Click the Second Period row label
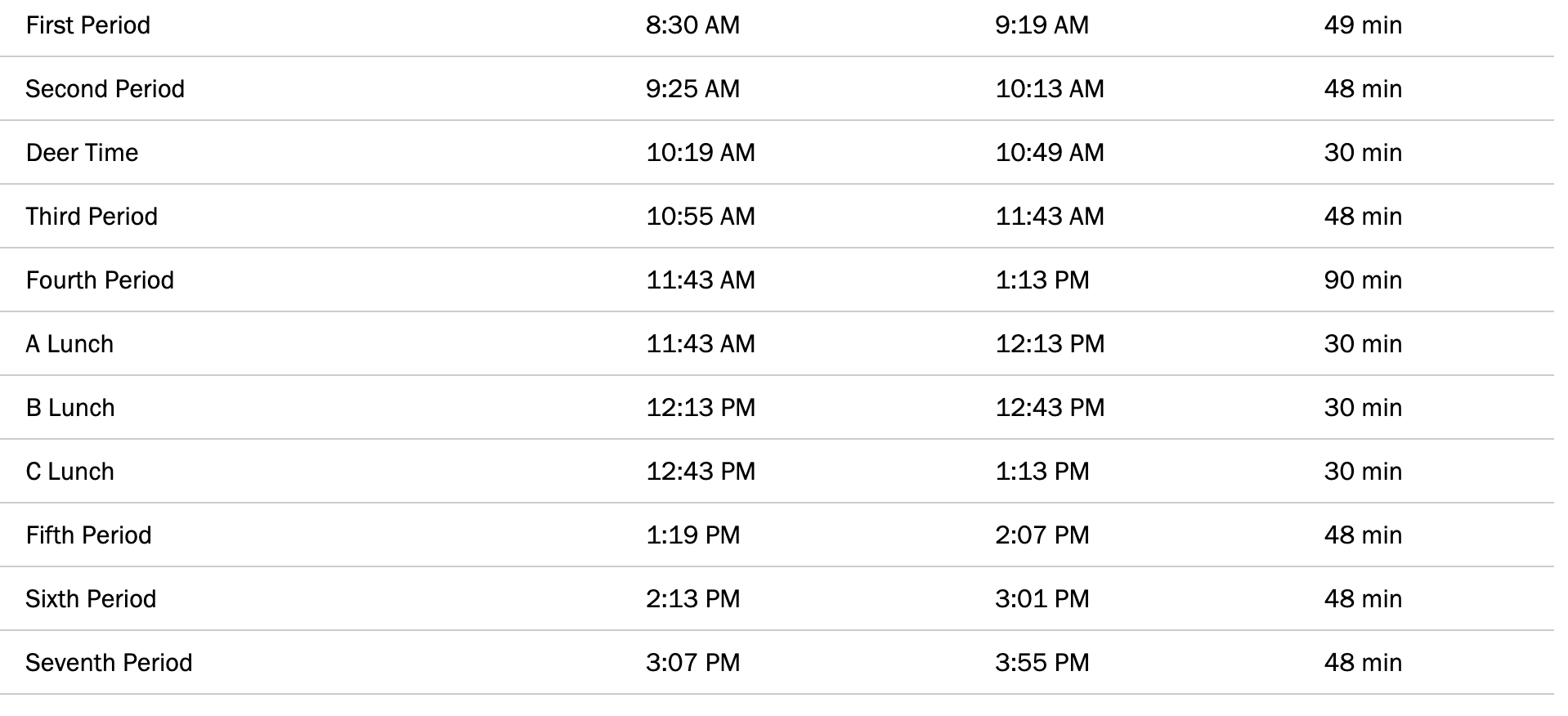Image resolution: width=1568 pixels, height=716 pixels. click(x=105, y=89)
